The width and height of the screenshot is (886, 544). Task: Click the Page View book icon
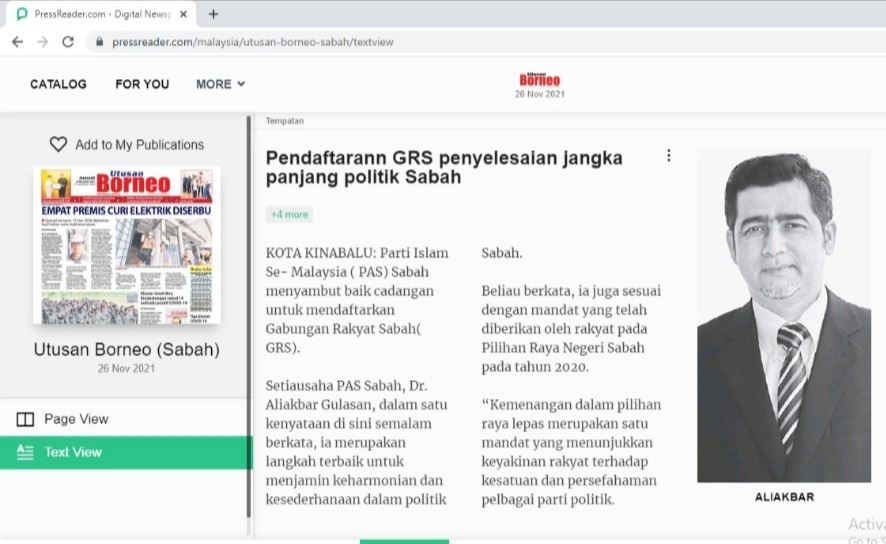click(25, 419)
